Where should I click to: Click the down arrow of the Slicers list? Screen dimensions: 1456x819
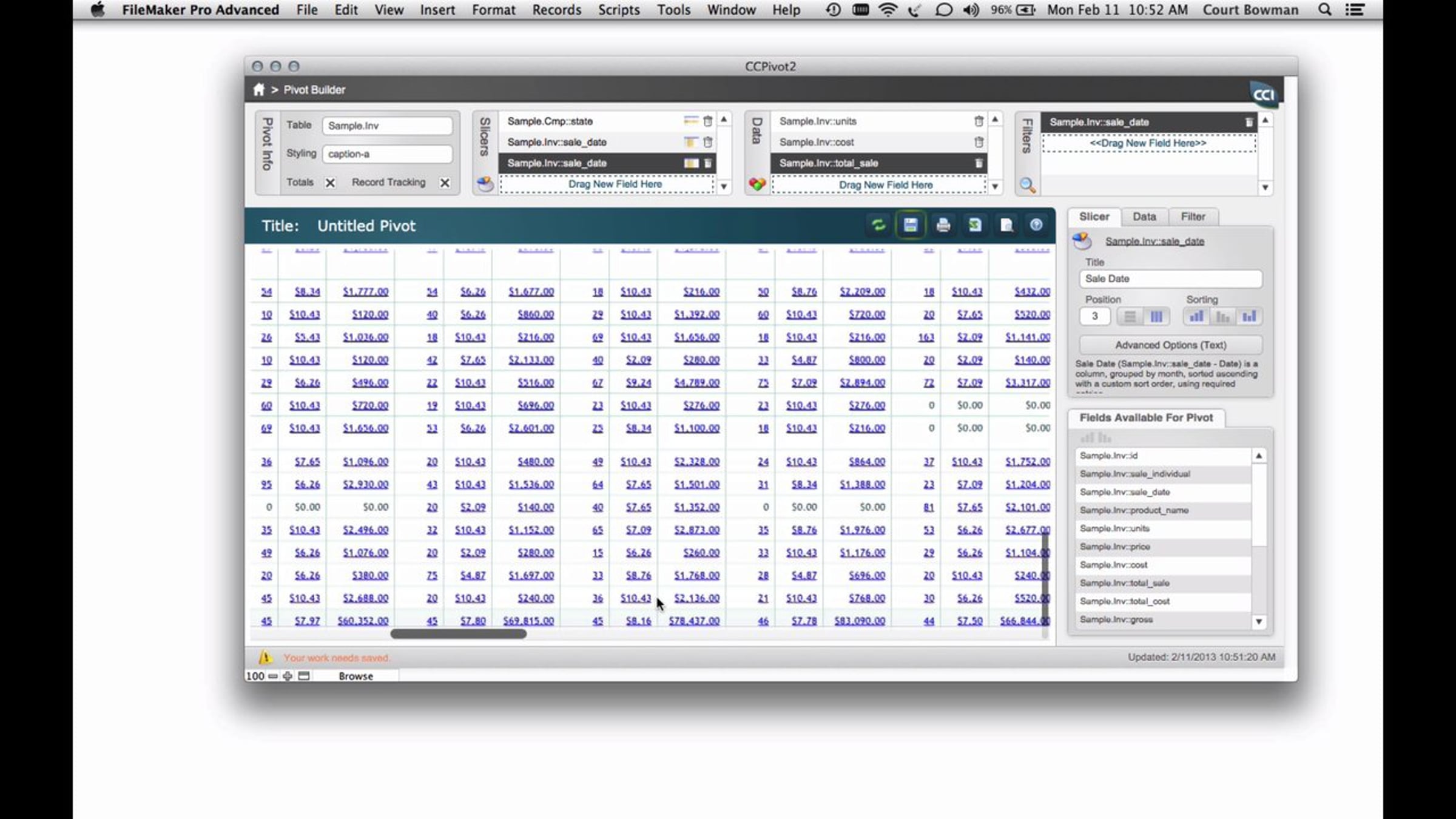(x=724, y=187)
